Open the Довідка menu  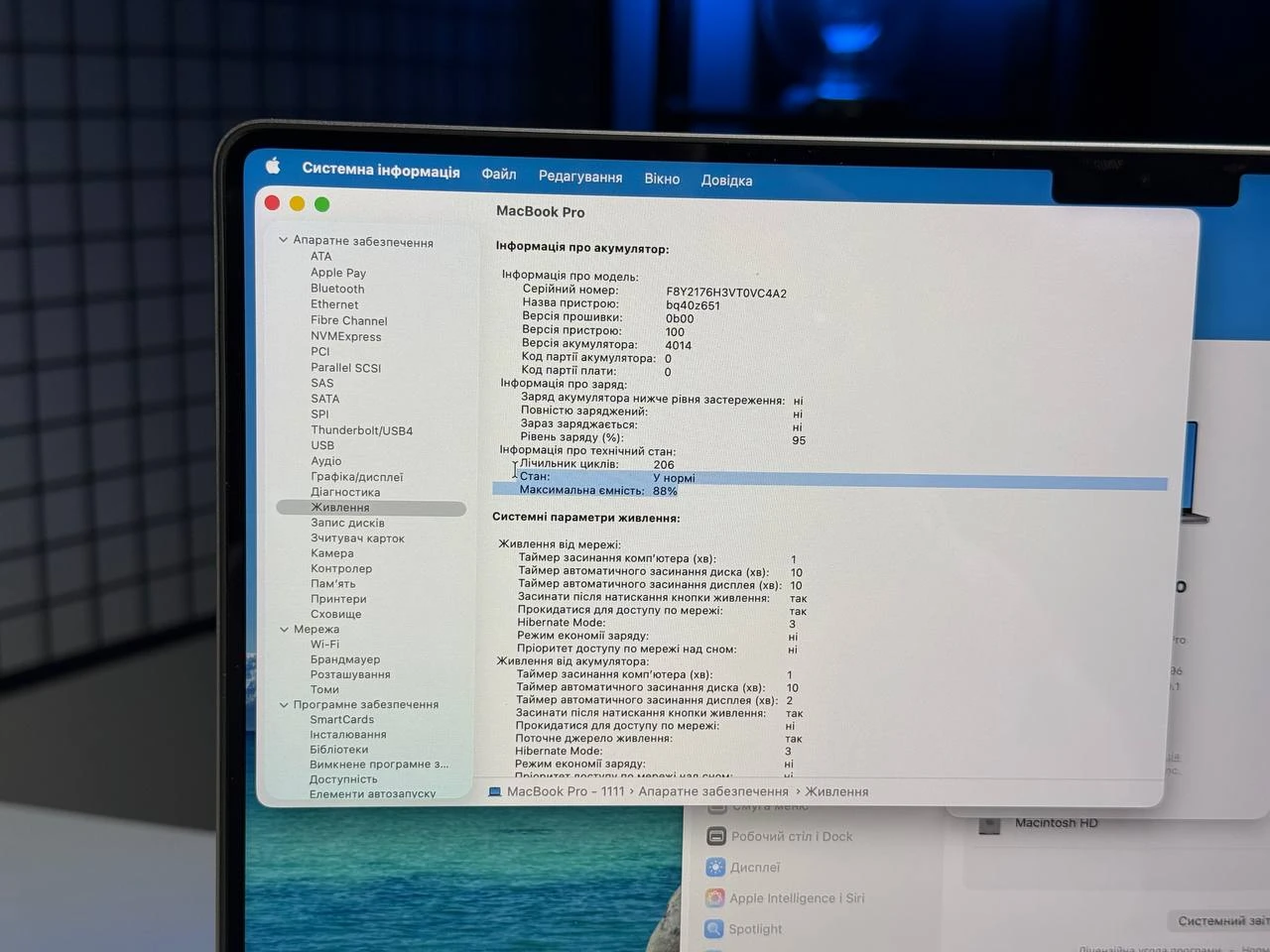pyautogui.click(x=726, y=179)
